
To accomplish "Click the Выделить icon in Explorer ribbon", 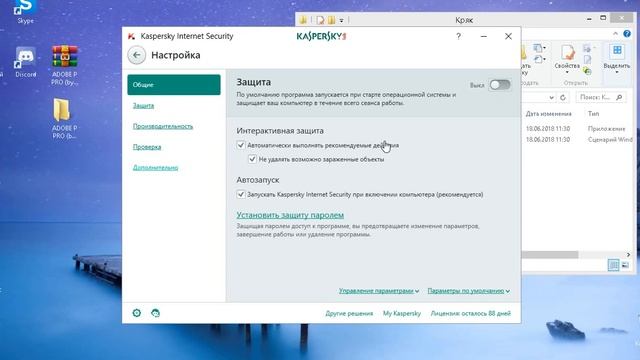I will 617,51.
